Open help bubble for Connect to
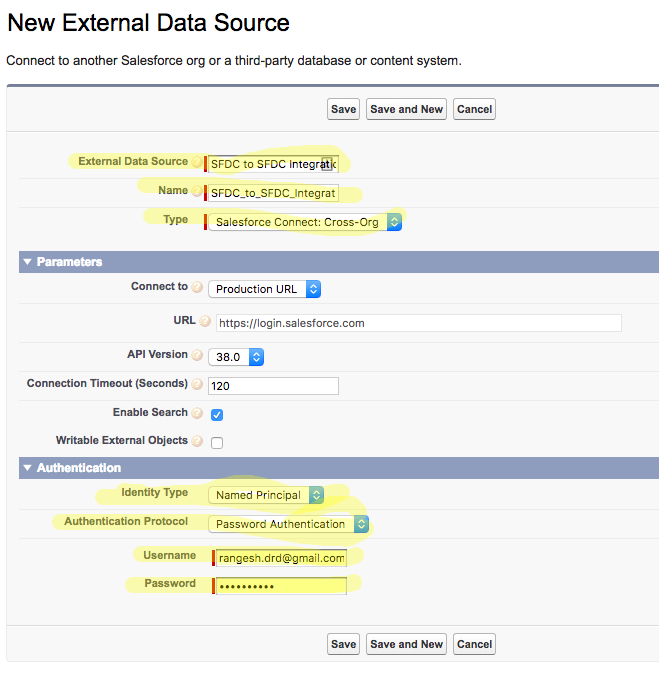 [x=197, y=287]
